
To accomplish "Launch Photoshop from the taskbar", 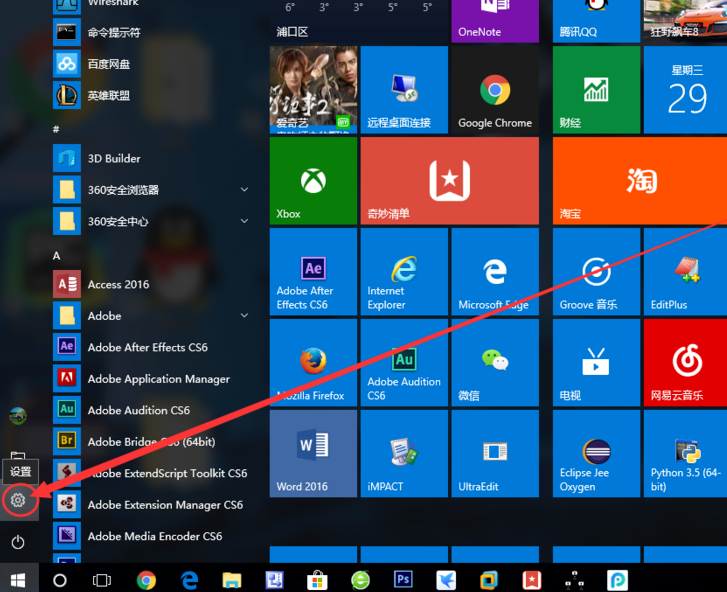I will tap(403, 579).
